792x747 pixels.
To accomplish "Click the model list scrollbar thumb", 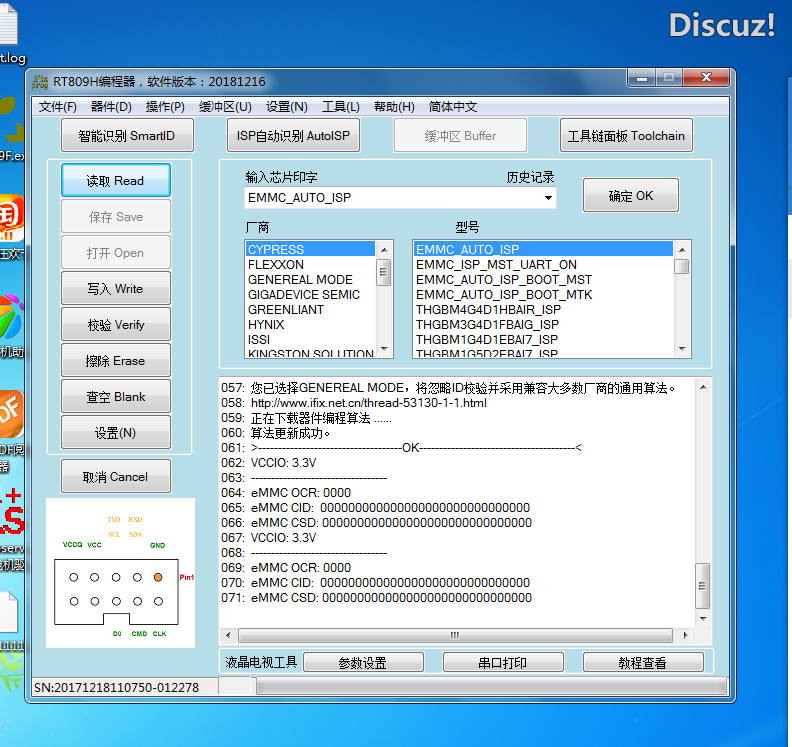I will coord(682,266).
